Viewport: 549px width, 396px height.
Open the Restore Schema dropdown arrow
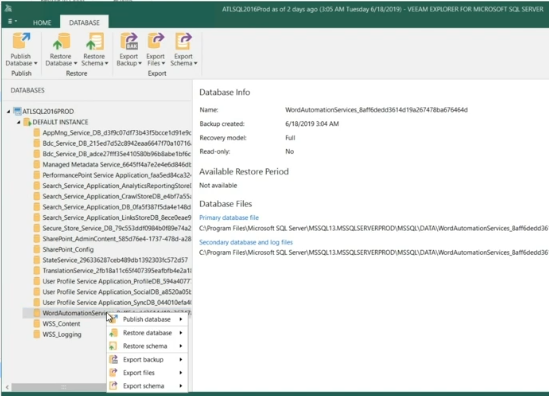106,63
